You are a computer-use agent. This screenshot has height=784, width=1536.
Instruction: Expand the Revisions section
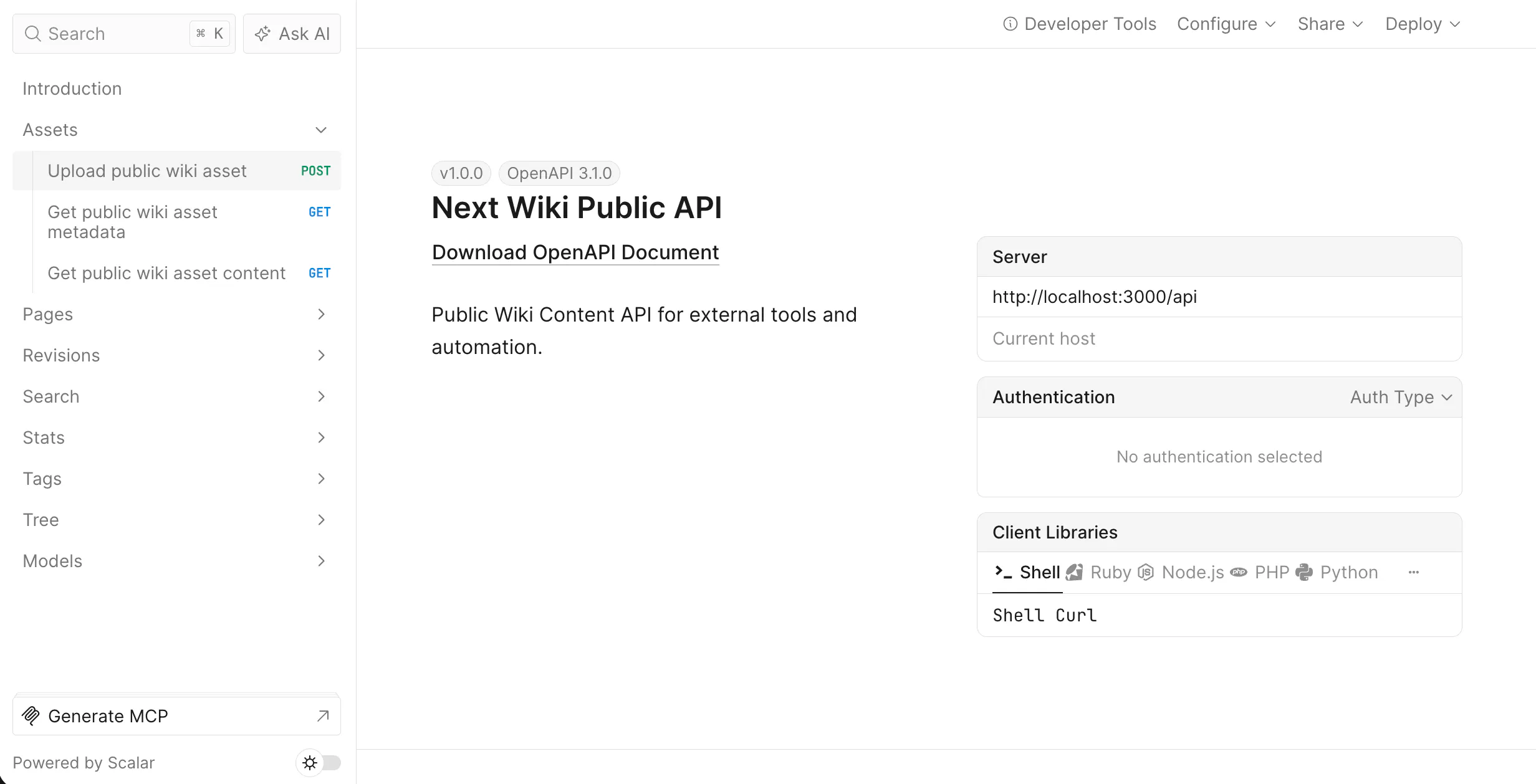coord(321,355)
